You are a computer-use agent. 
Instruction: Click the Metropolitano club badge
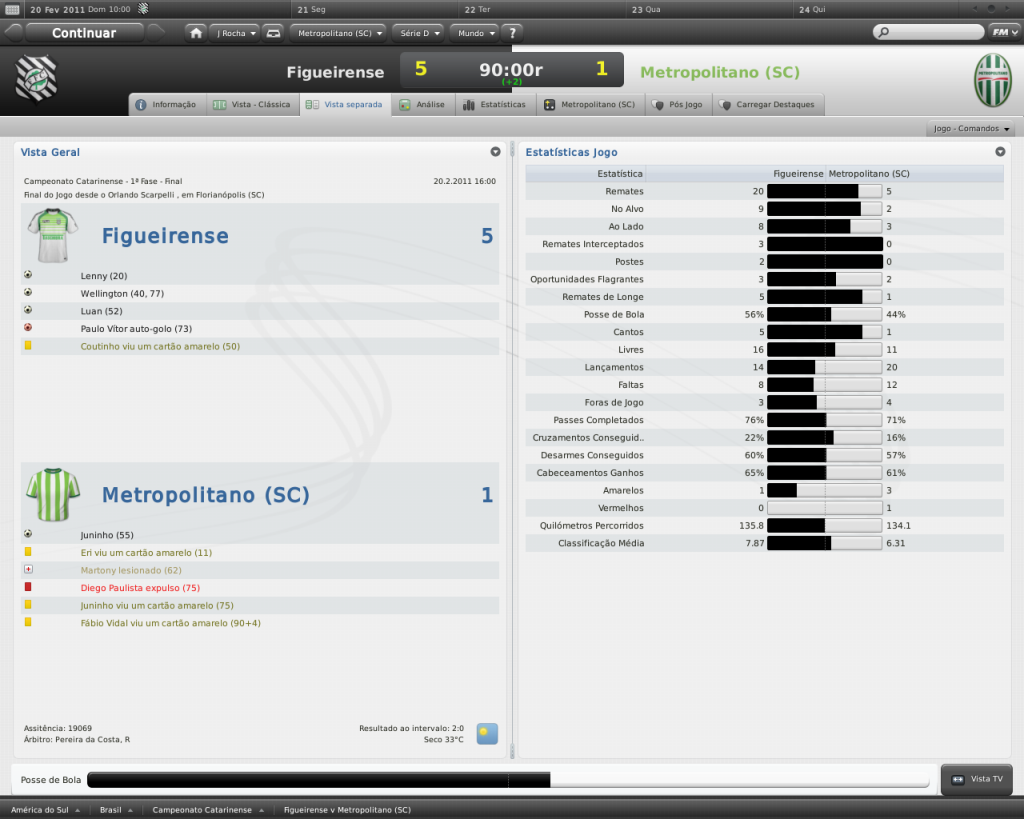(x=992, y=80)
